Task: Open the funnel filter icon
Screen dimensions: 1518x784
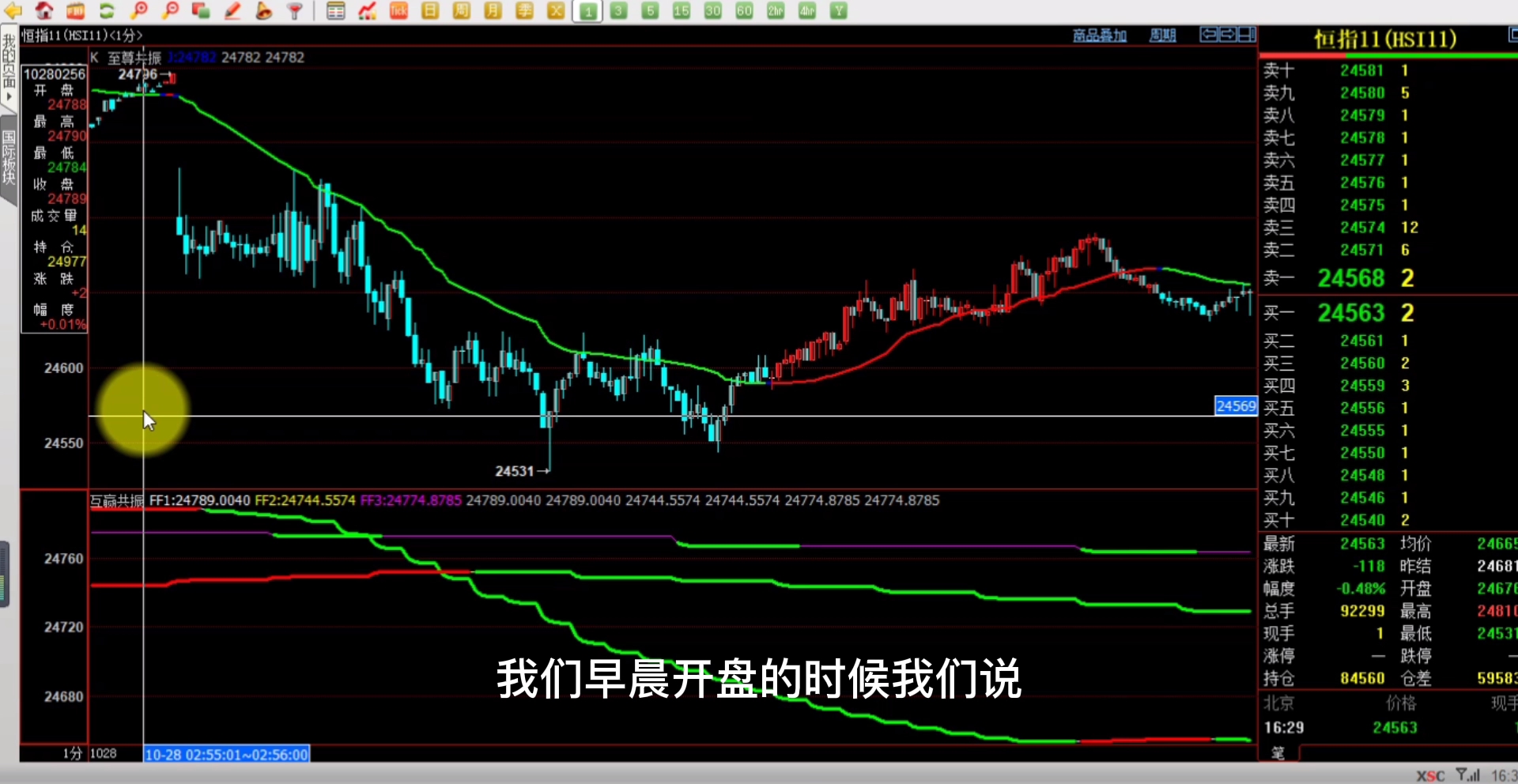Action: point(295,10)
